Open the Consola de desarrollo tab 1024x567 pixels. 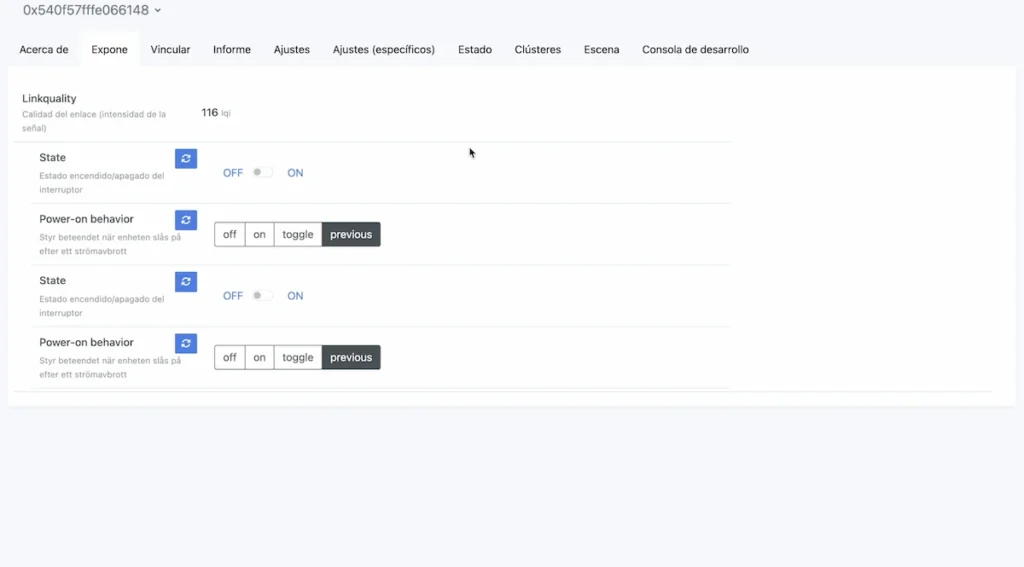point(695,50)
